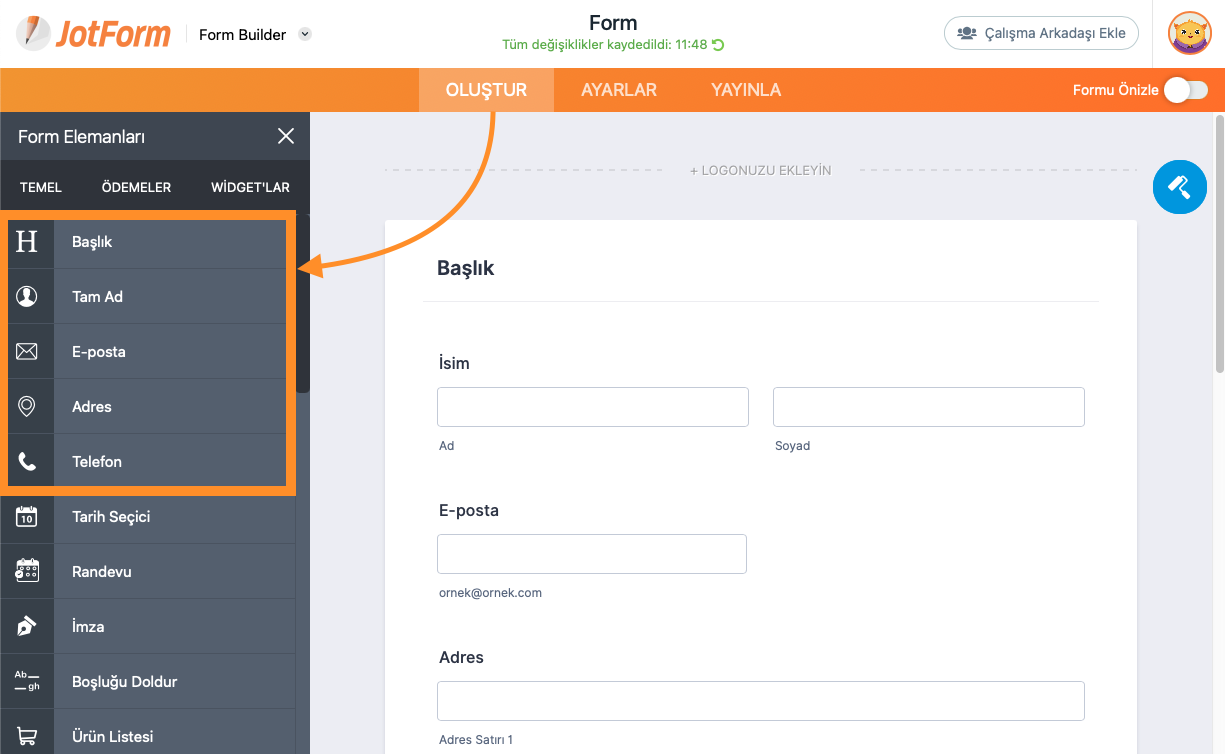
Task: Switch to the AYARLAR tab
Action: click(619, 90)
